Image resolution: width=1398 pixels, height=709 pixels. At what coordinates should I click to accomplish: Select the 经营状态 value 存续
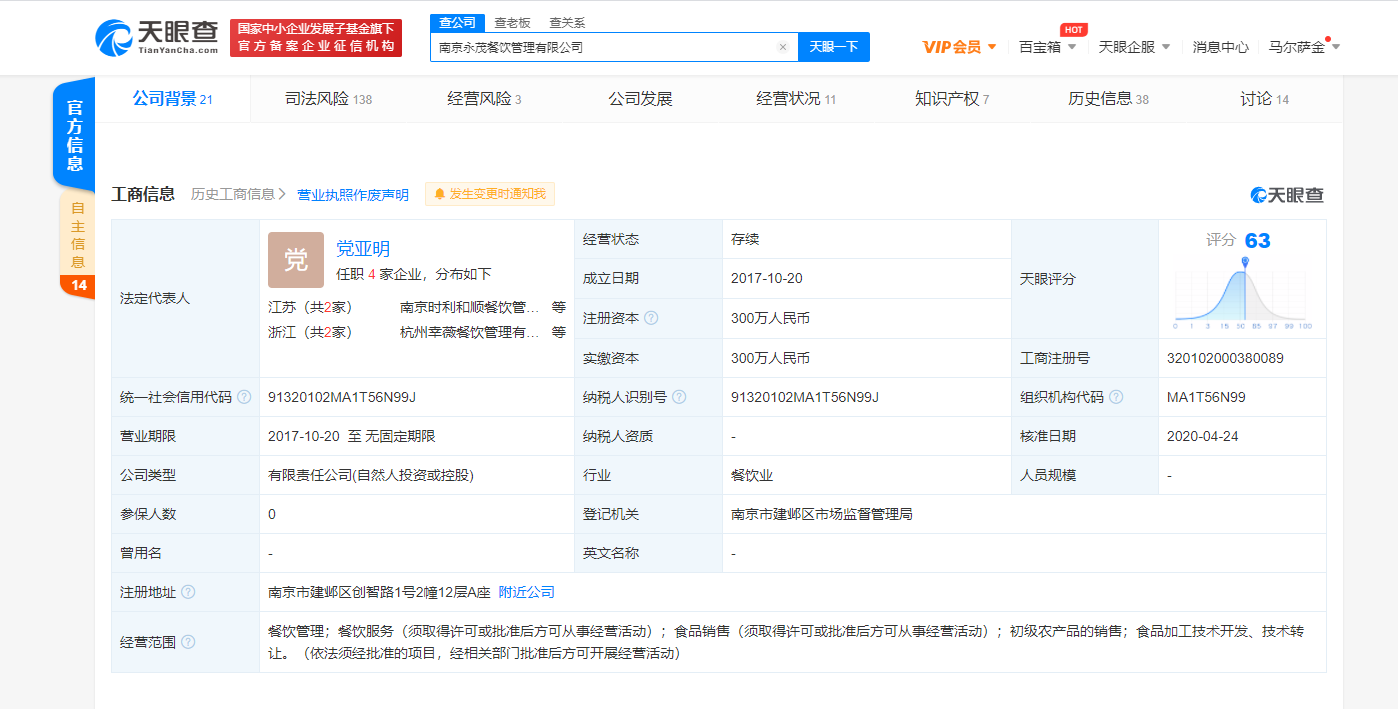pos(745,239)
